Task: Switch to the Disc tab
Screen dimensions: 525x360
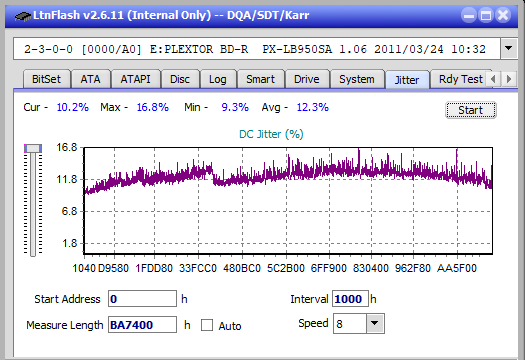Action: point(180,79)
